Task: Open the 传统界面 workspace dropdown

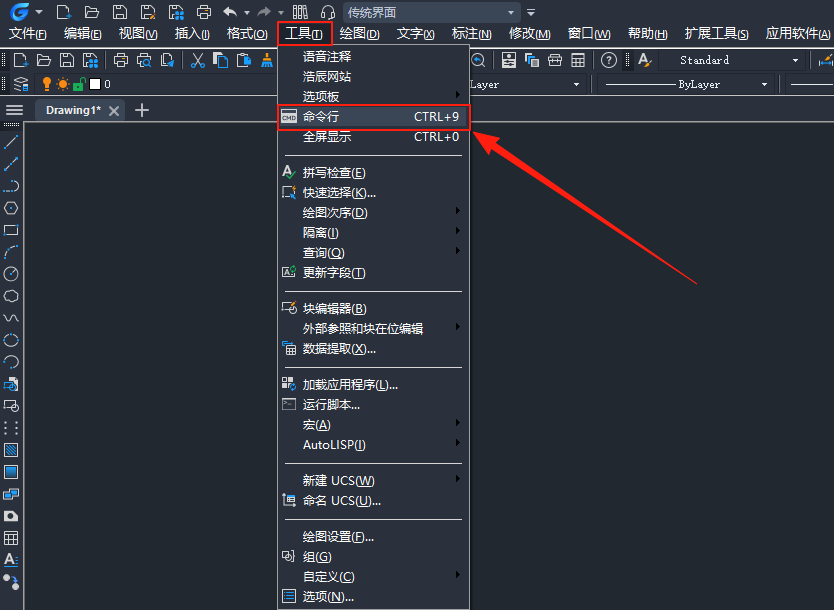Action: (430, 12)
